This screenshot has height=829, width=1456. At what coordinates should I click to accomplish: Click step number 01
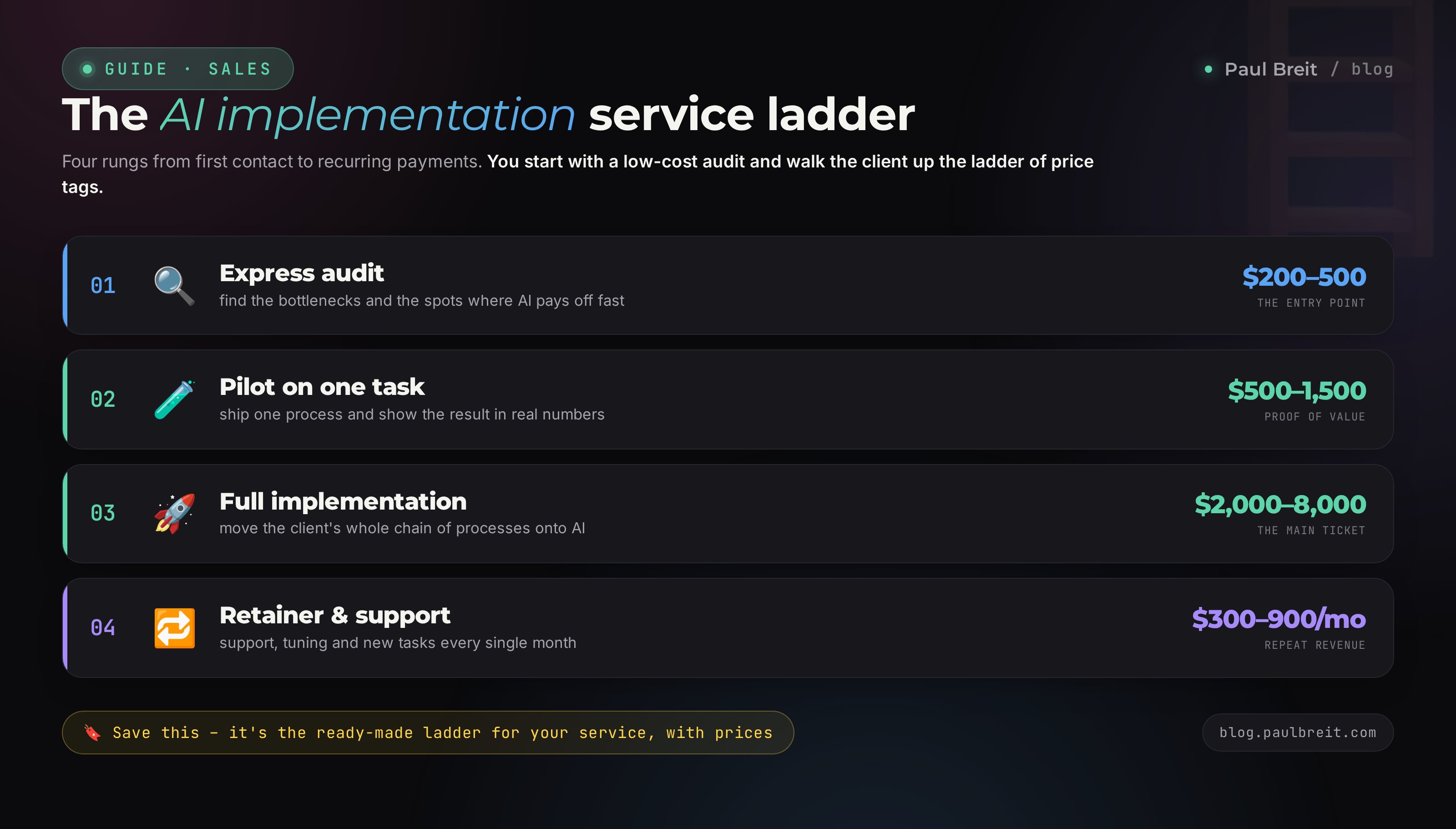click(103, 286)
